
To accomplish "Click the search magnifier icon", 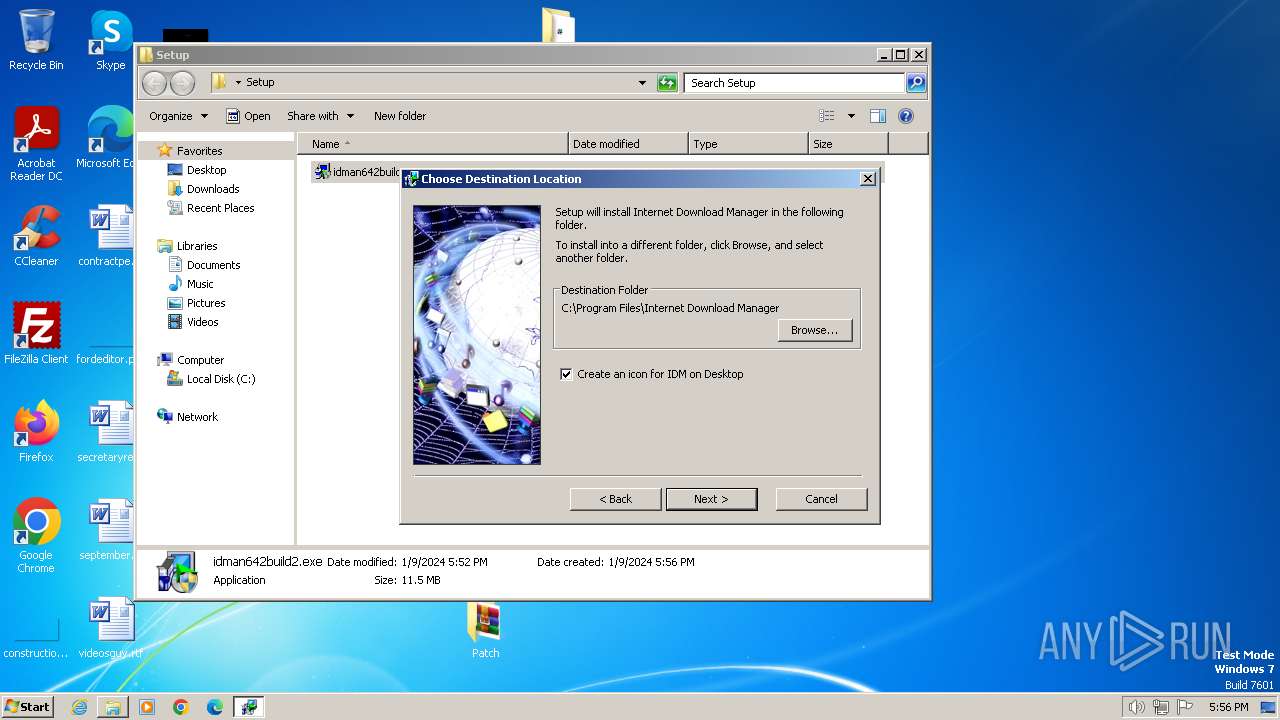I will click(x=915, y=83).
